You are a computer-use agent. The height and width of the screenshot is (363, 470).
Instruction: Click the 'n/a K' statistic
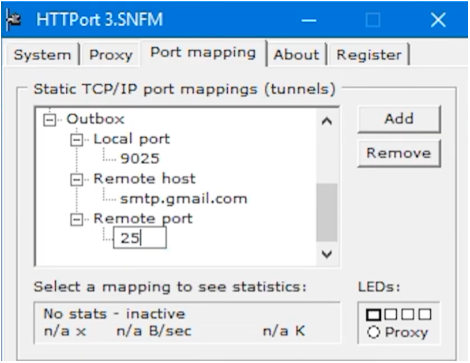point(284,331)
